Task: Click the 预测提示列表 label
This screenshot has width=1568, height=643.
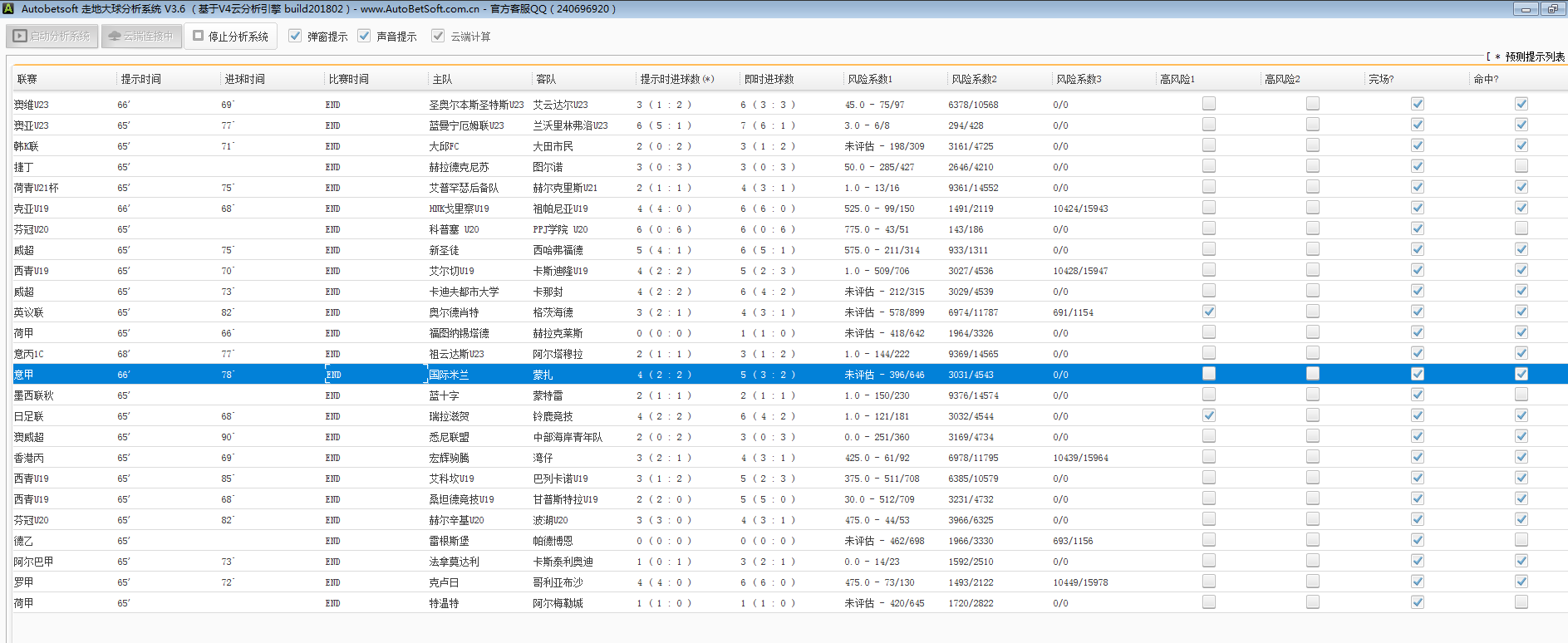Action: pyautogui.click(x=1534, y=56)
